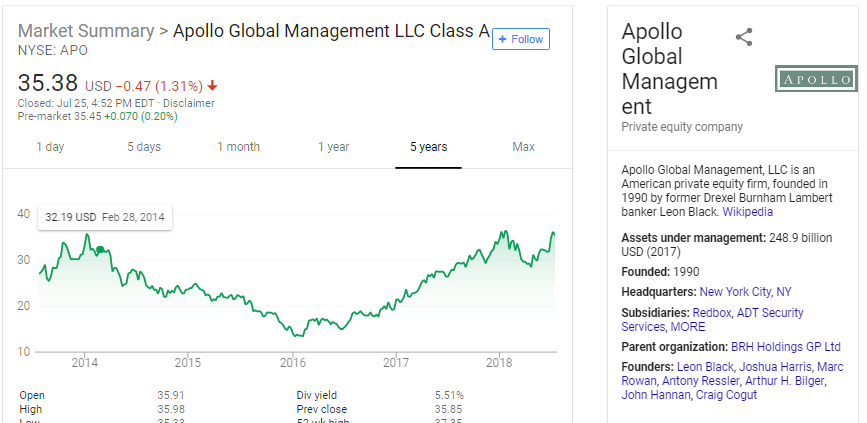
Task: Click the Apollo logo thumbnail
Action: [x=816, y=79]
